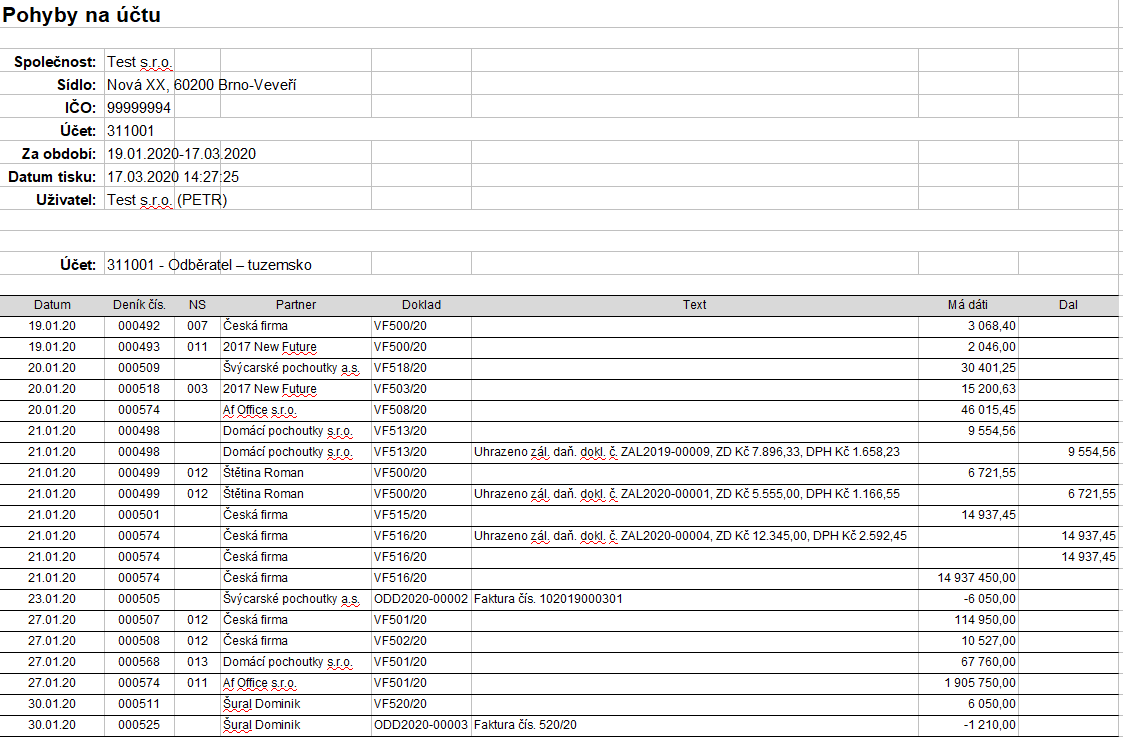Click the Datum column header

tap(52, 305)
